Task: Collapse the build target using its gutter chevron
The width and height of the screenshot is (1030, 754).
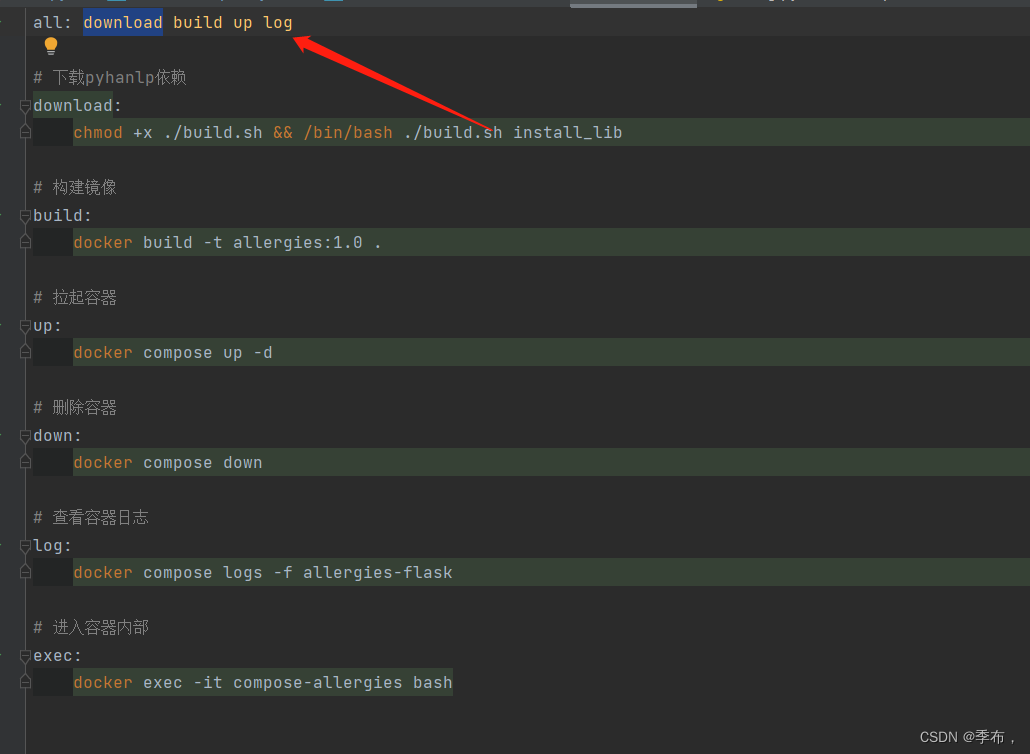Action: 26,215
